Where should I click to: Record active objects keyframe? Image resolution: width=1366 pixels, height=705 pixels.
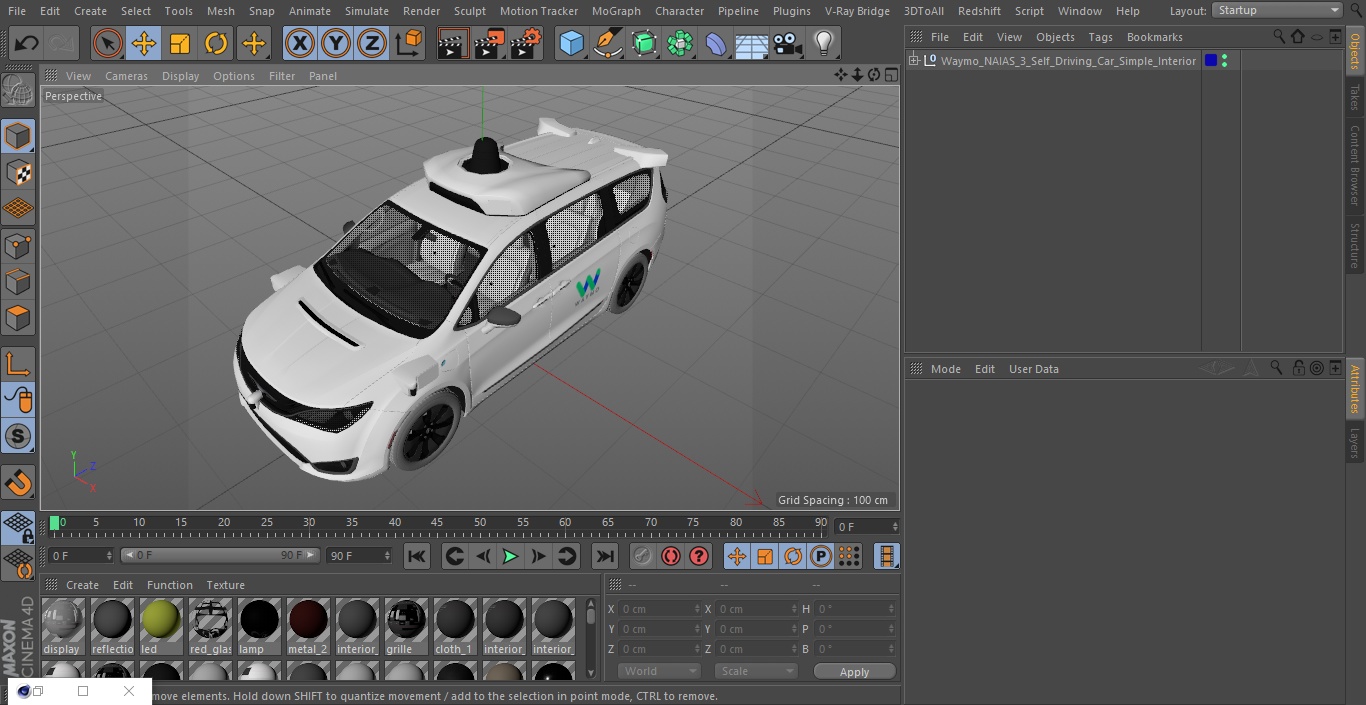(643, 556)
